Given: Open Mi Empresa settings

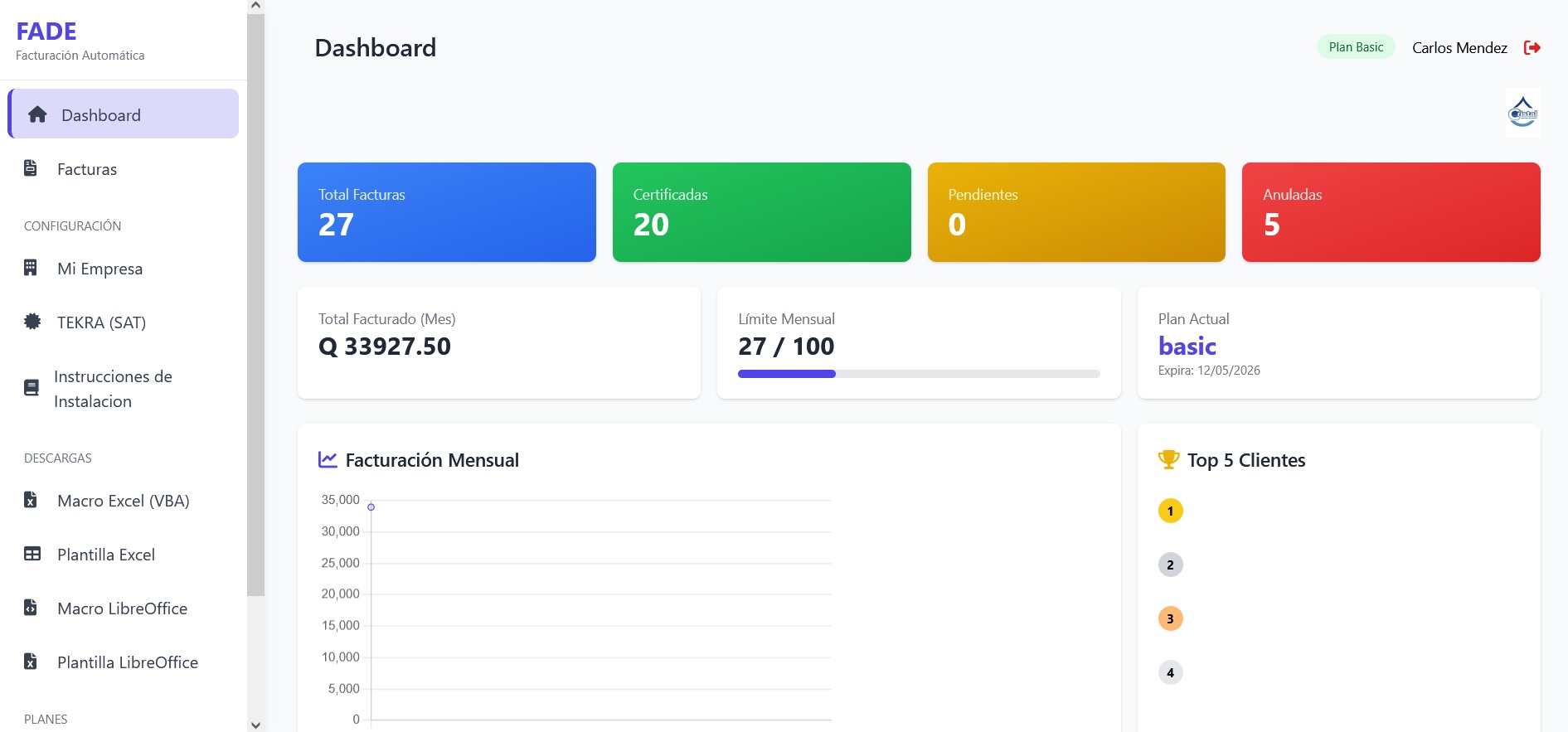Looking at the screenshot, I should (x=100, y=269).
